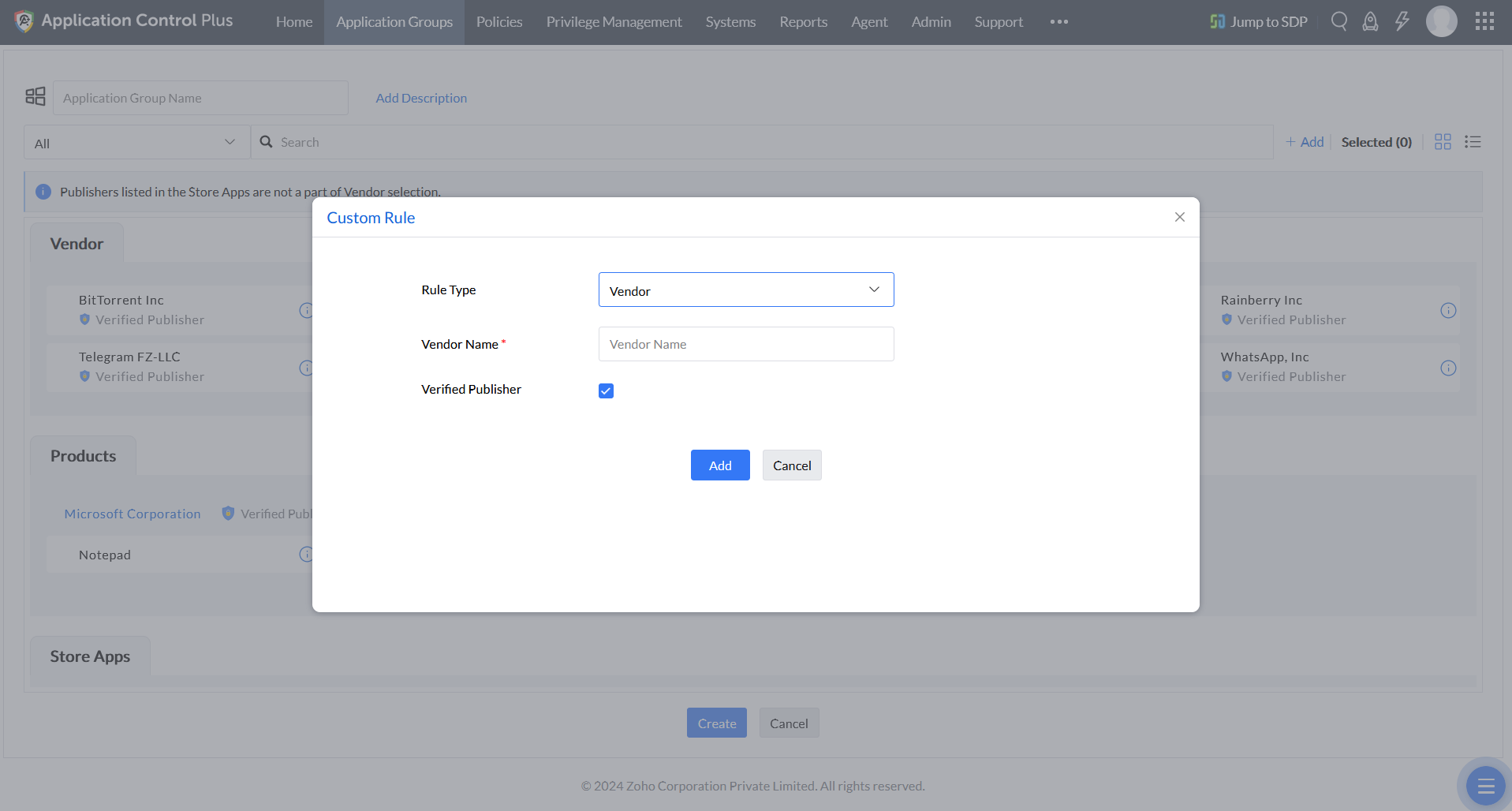Click Add button in Custom Rule dialog
The image size is (1512, 811).
pyautogui.click(x=720, y=465)
